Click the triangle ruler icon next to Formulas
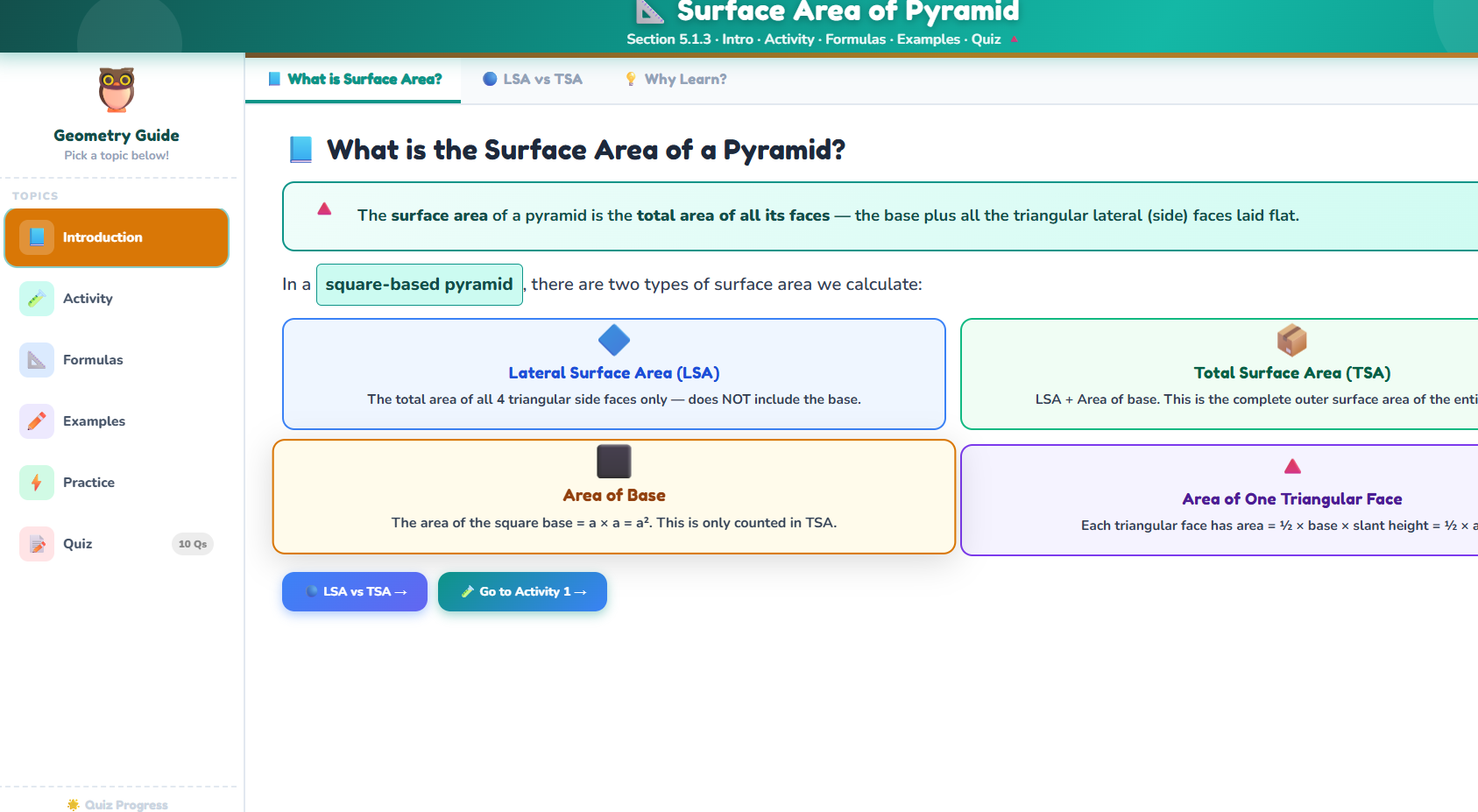 (x=36, y=359)
